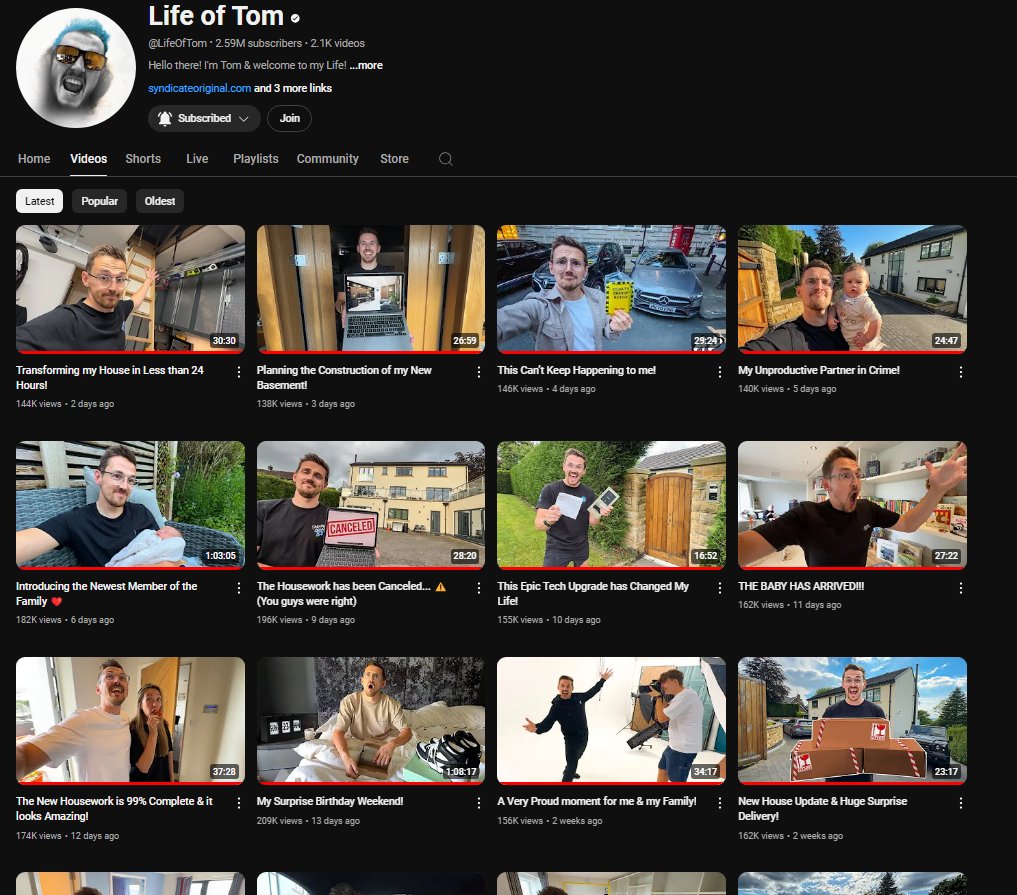This screenshot has height=895, width=1017.
Task: Select the Latest sort filter
Action: pyautogui.click(x=40, y=201)
